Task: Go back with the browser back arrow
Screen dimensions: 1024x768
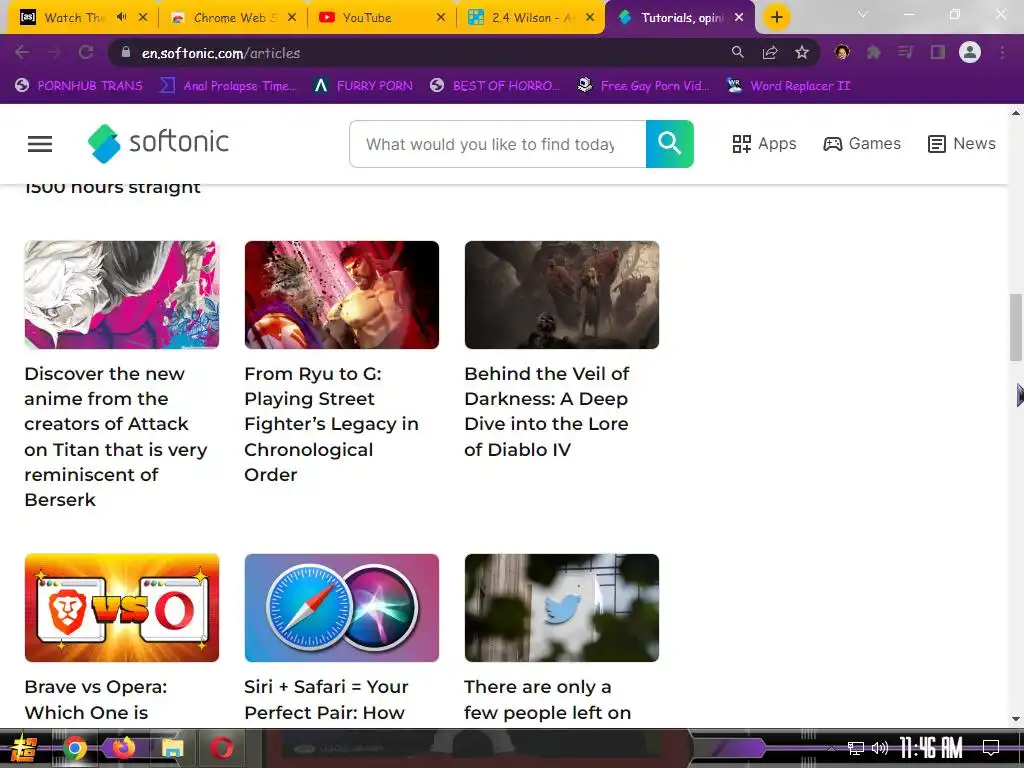Action: point(22,52)
